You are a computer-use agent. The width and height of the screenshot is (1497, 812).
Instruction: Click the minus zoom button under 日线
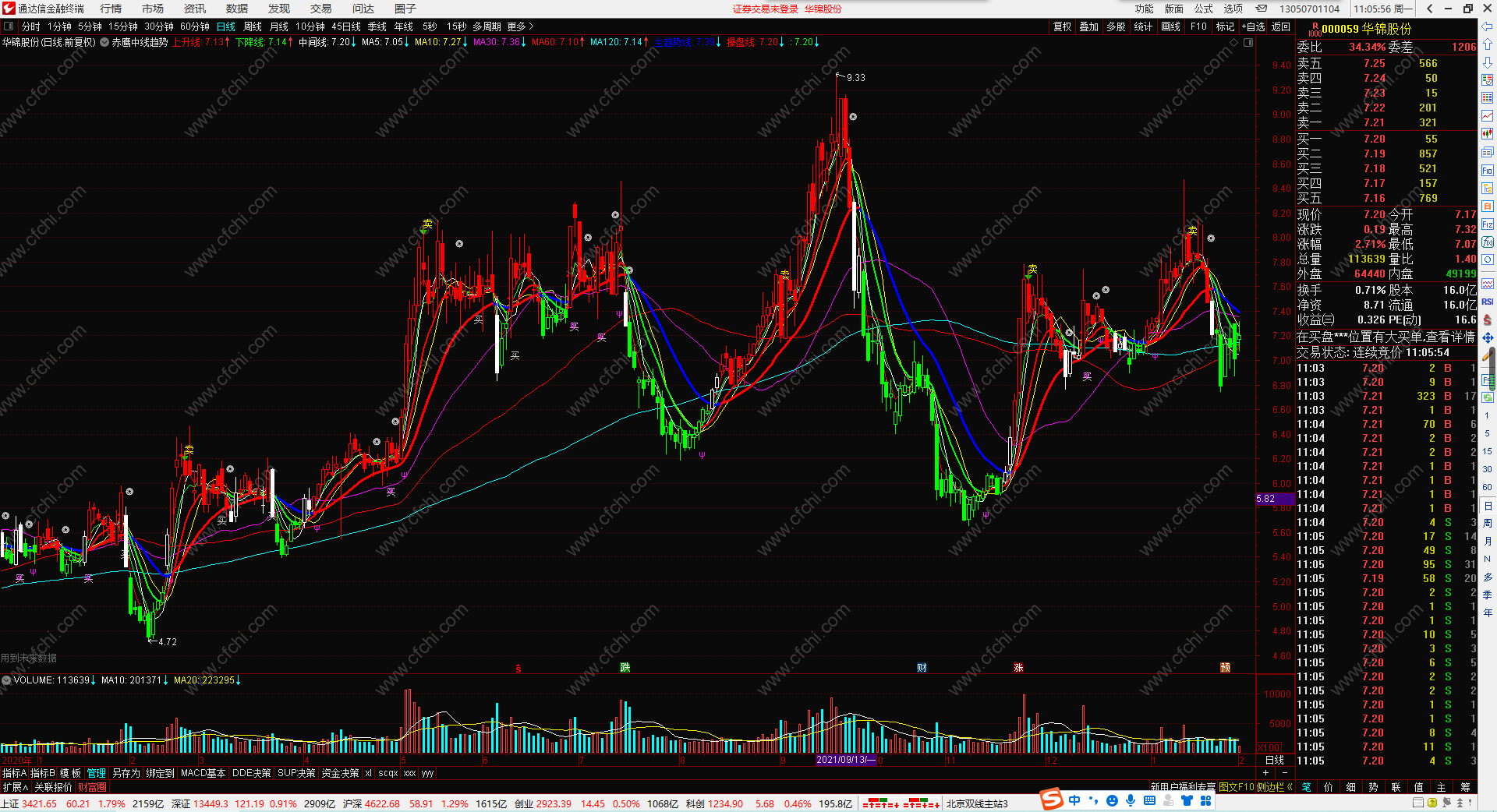tap(1284, 773)
